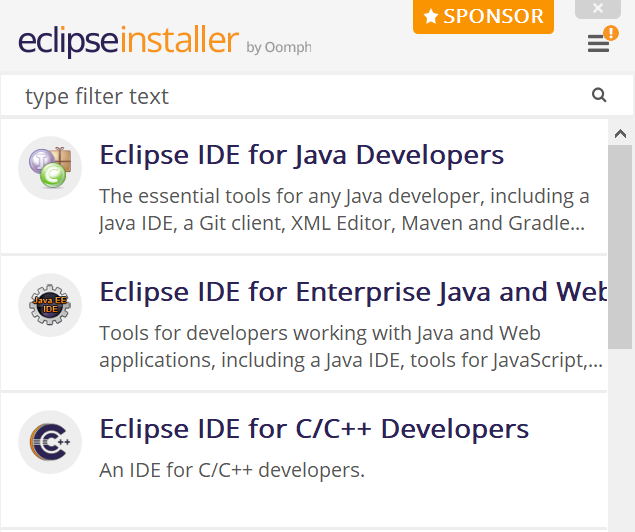The width and height of the screenshot is (635, 532).
Task: Click the star icon on Sponsor button
Action: pos(431,17)
